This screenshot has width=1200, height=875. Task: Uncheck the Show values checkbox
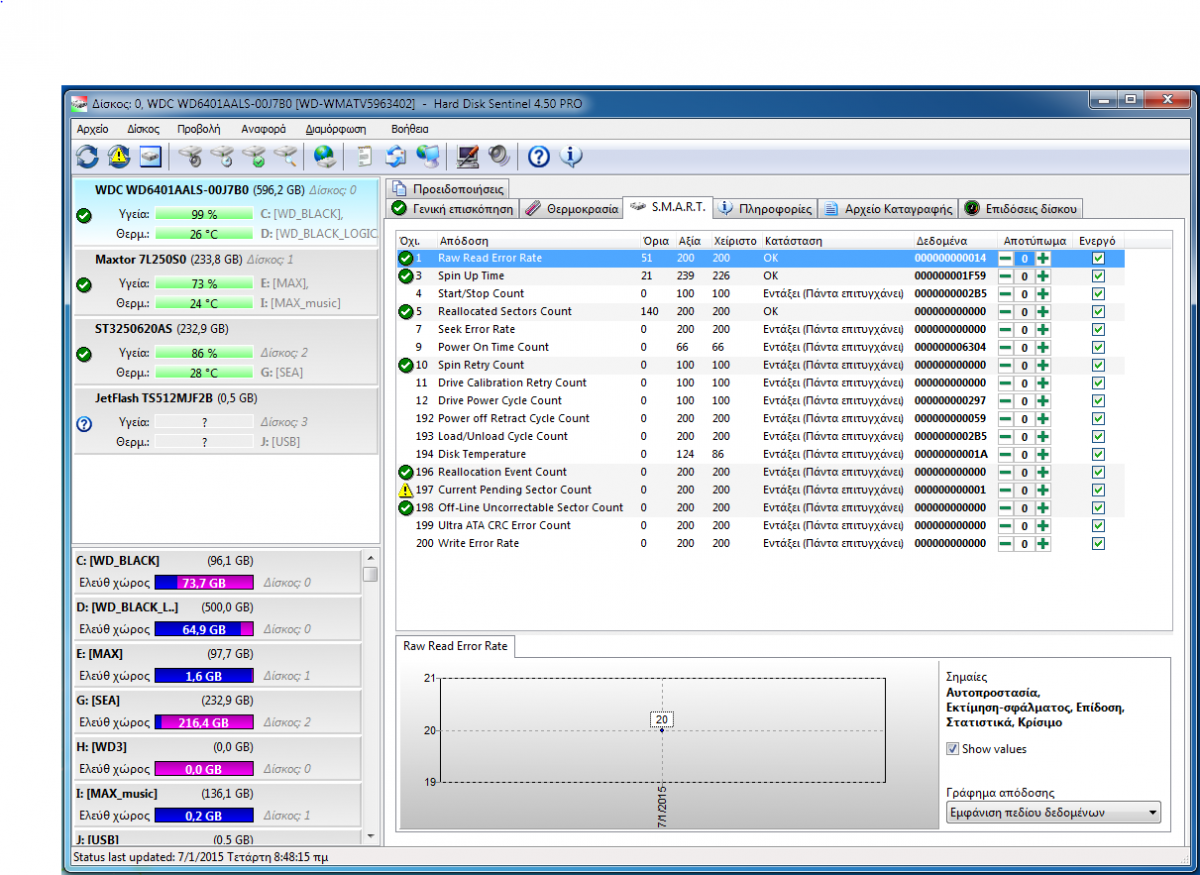tap(952, 749)
